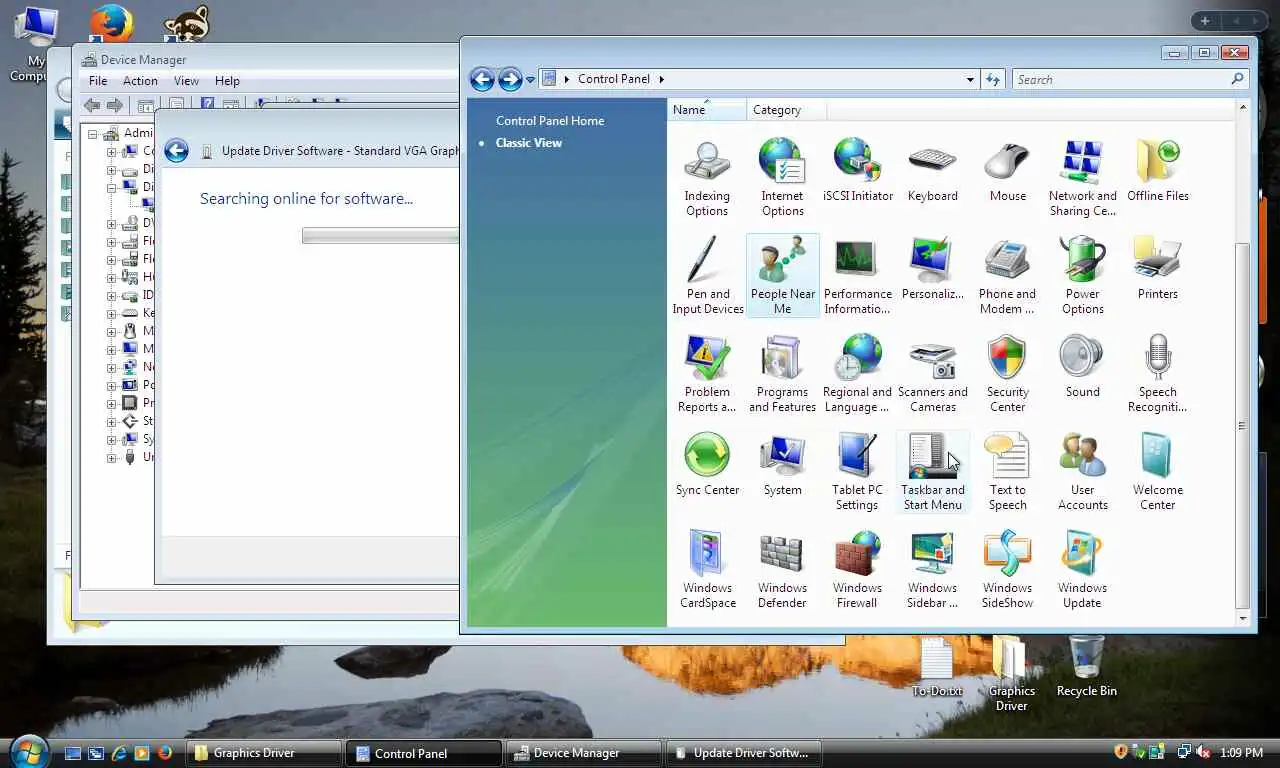Screen dimensions: 1280x768
Task: Open Taskbar and Start Menu applet
Action: tap(932, 472)
